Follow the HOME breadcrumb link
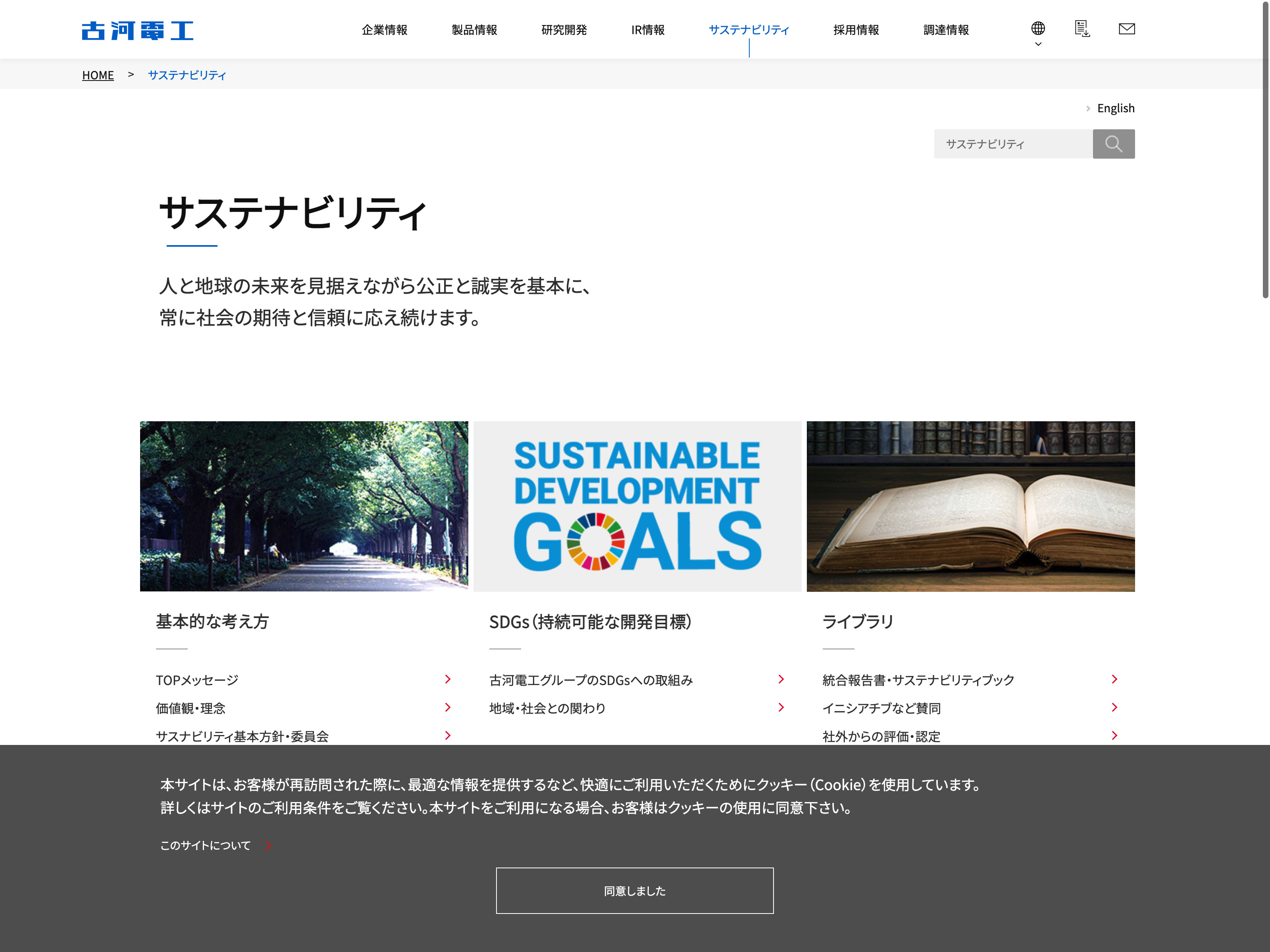Image resolution: width=1270 pixels, height=952 pixels. tap(98, 75)
